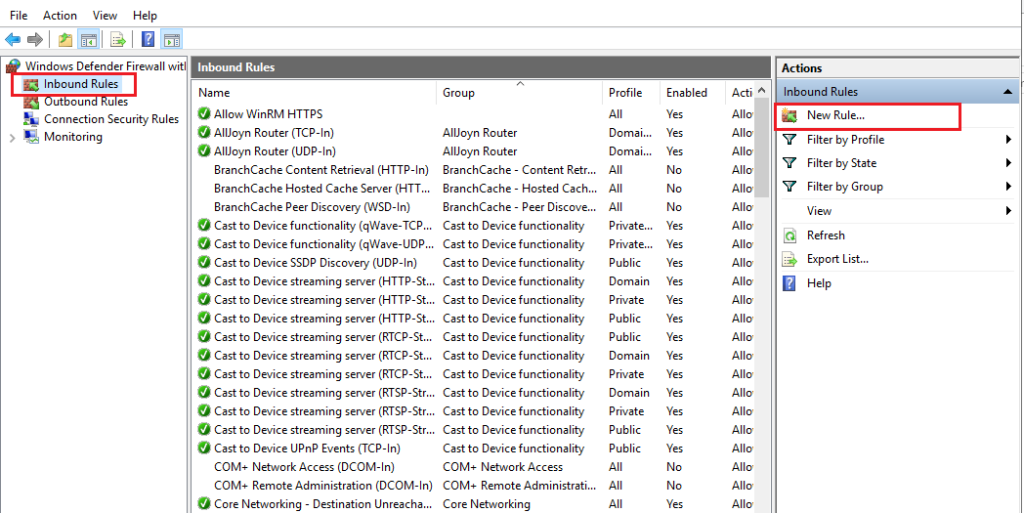
Task: Select the Allow WinRM HTTPS rule
Action: [x=267, y=114]
